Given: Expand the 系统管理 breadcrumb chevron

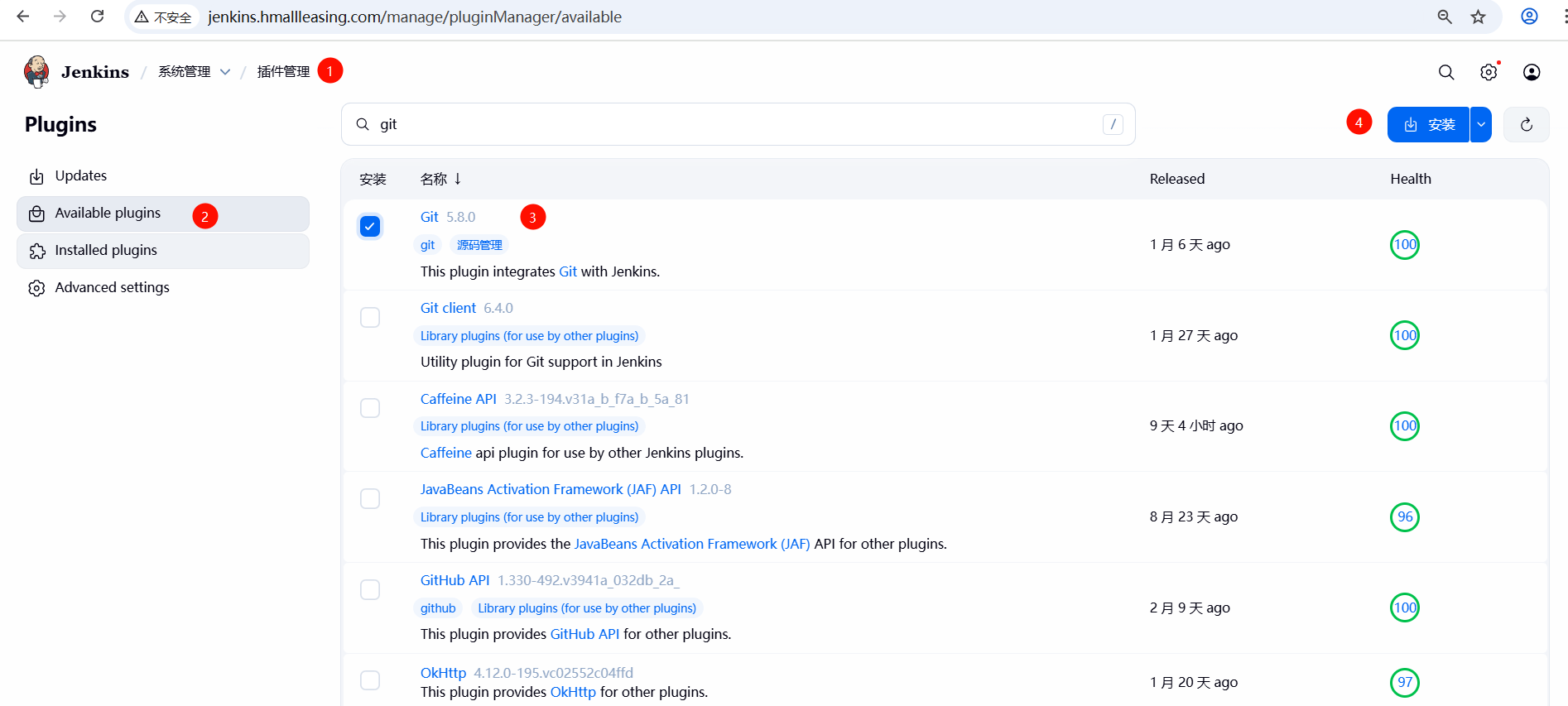Looking at the screenshot, I should [x=225, y=72].
